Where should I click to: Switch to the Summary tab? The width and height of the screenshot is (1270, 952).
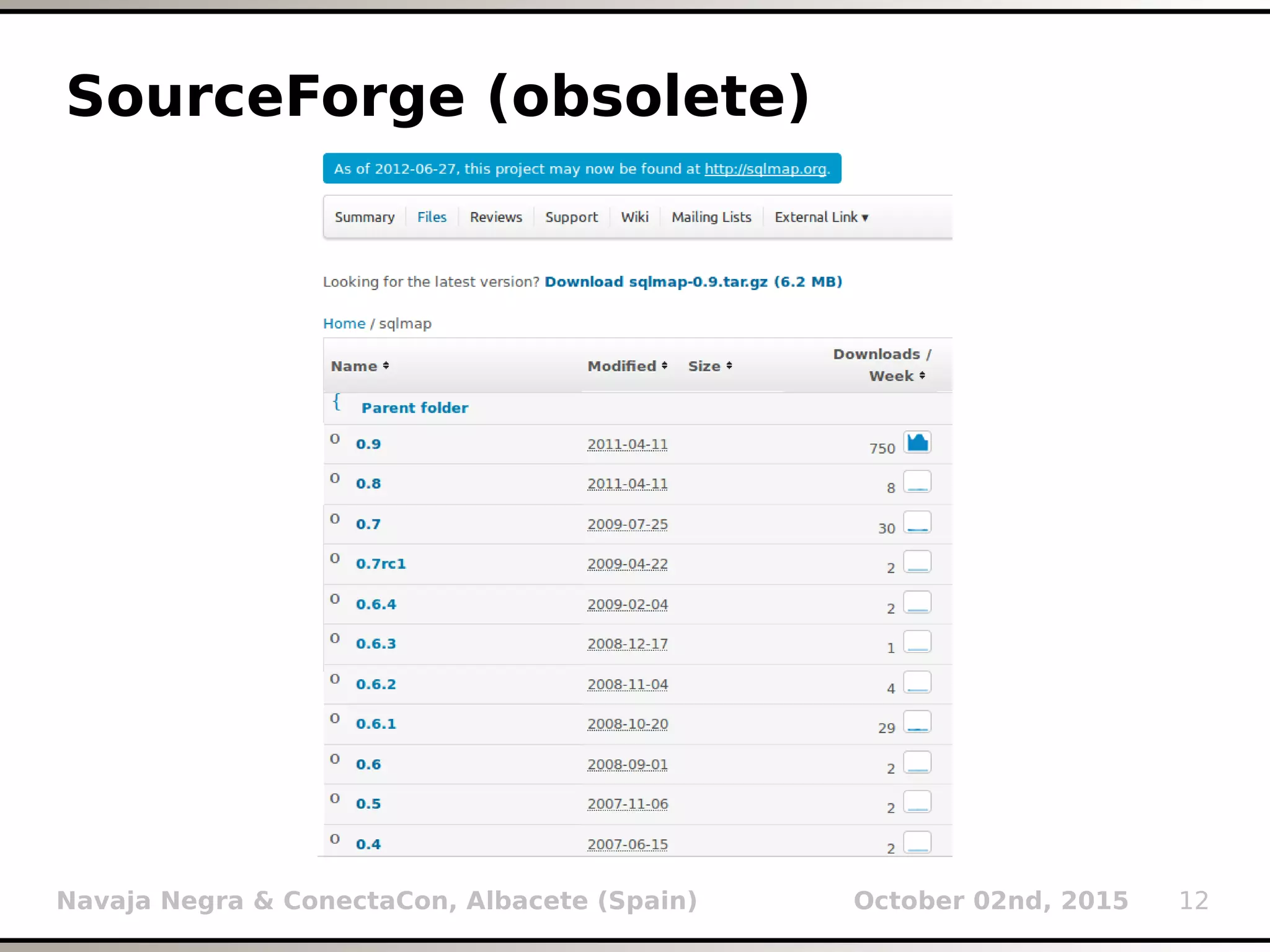[365, 218]
